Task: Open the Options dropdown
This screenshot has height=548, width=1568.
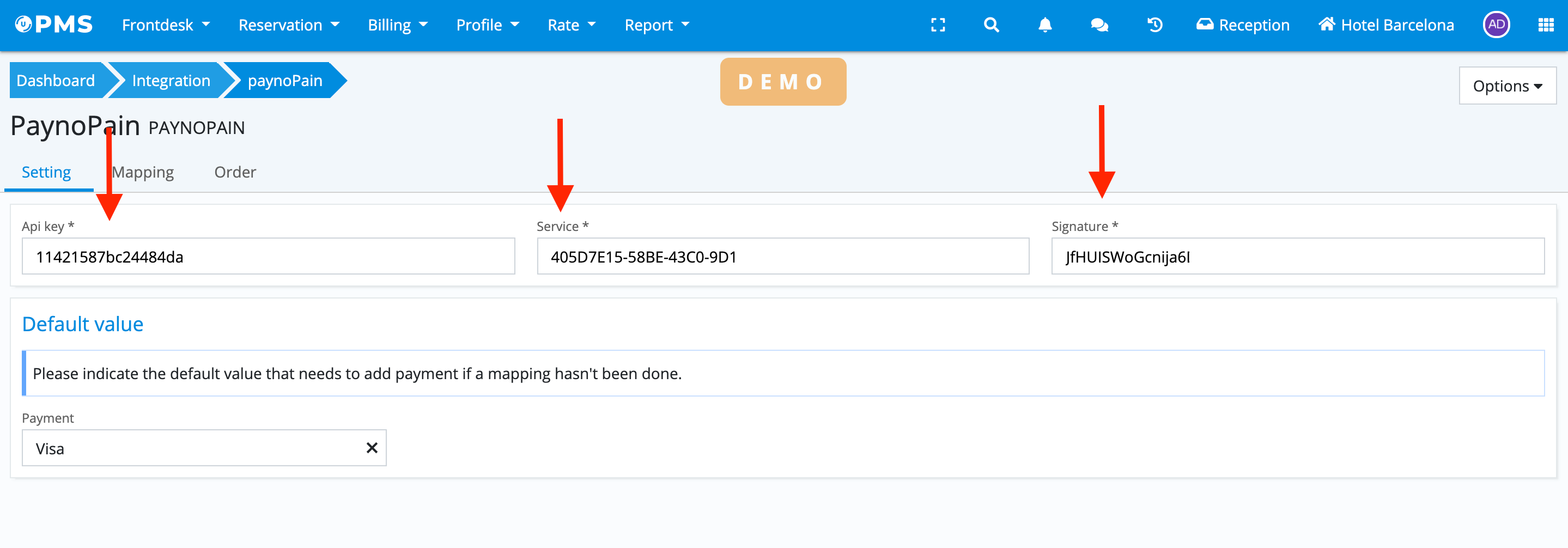Action: point(1506,86)
